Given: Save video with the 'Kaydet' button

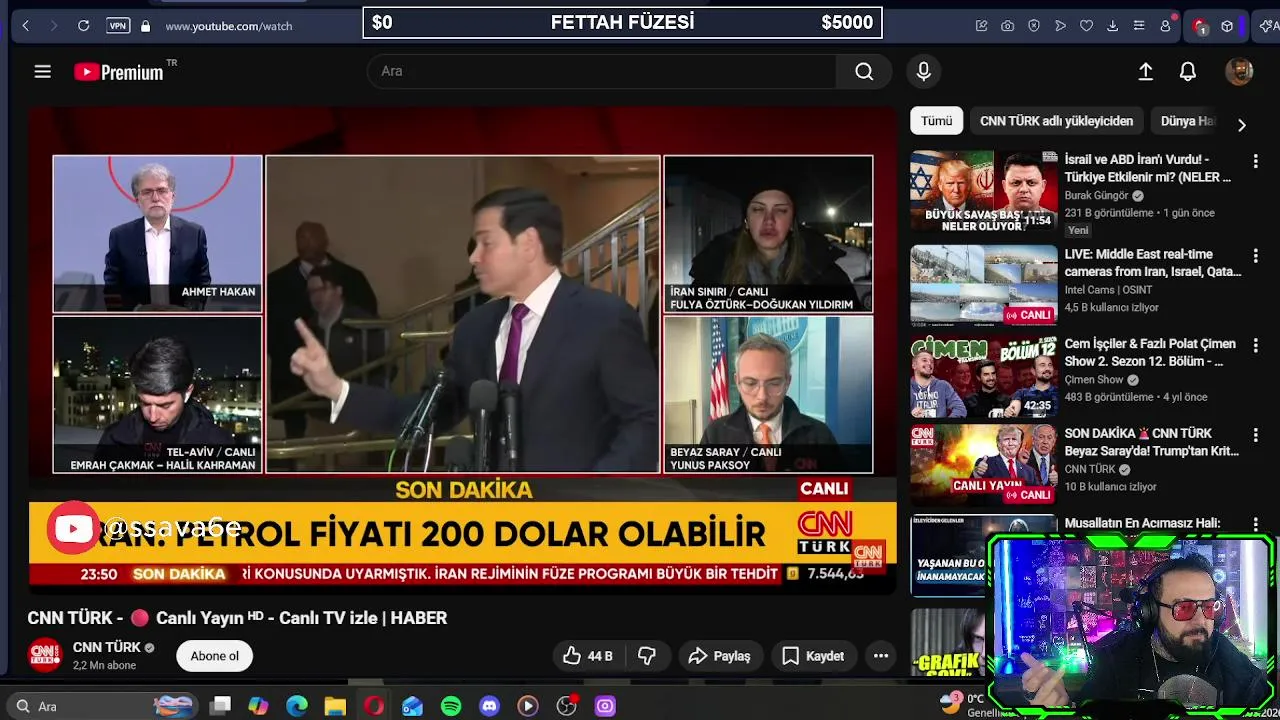Looking at the screenshot, I should (x=813, y=656).
